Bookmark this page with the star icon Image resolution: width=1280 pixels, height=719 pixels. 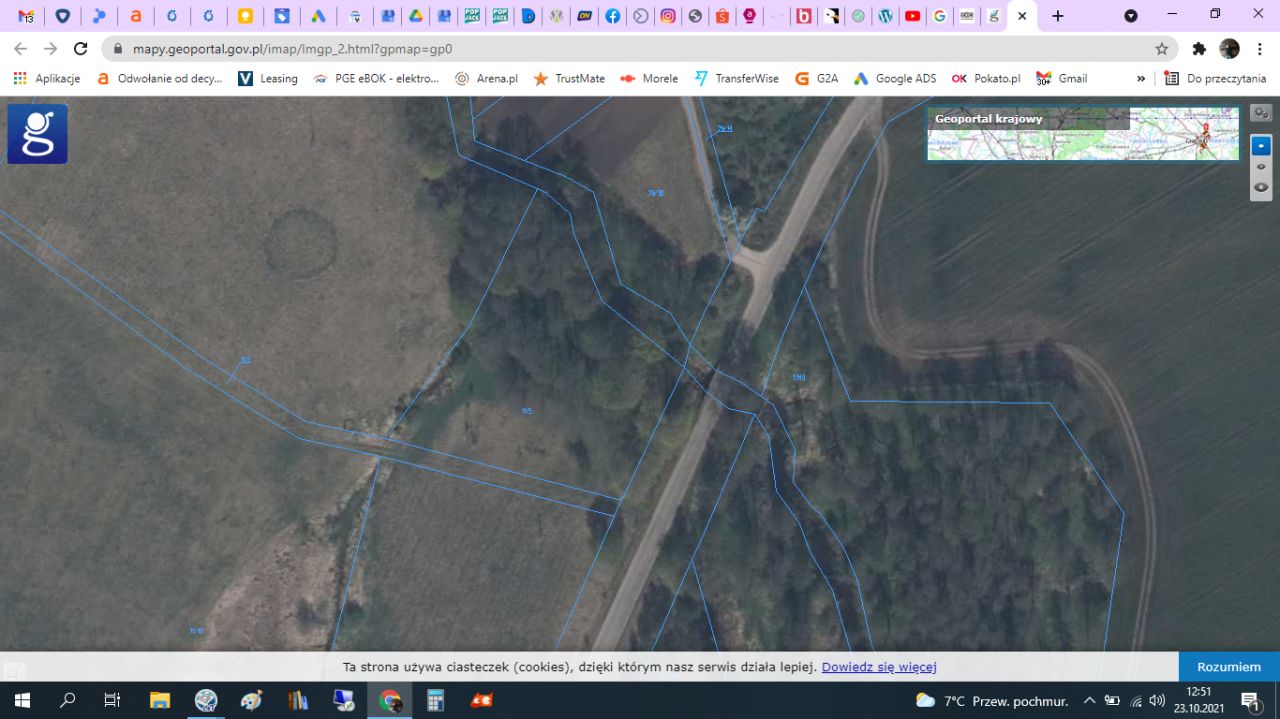click(1161, 49)
